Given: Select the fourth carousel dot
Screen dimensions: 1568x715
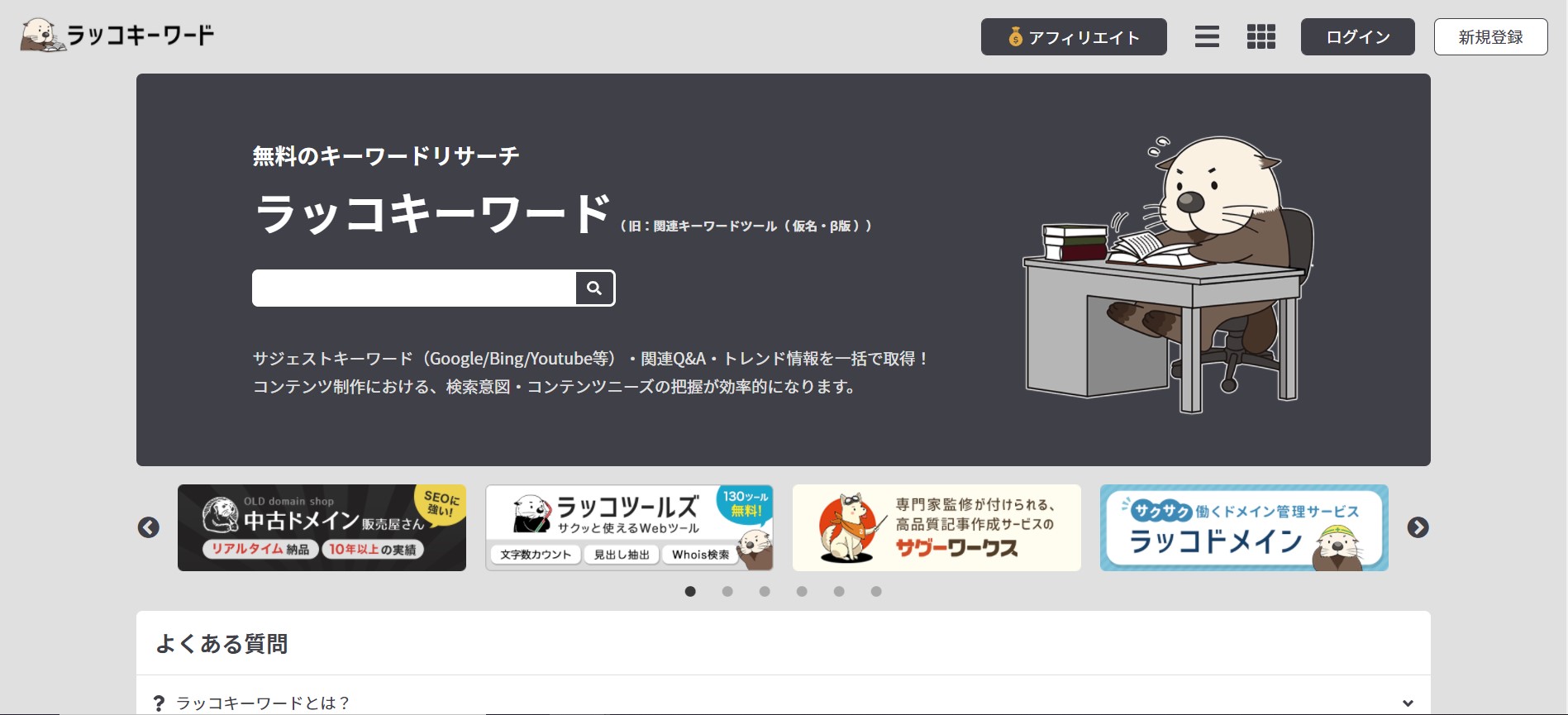Looking at the screenshot, I should point(802,591).
